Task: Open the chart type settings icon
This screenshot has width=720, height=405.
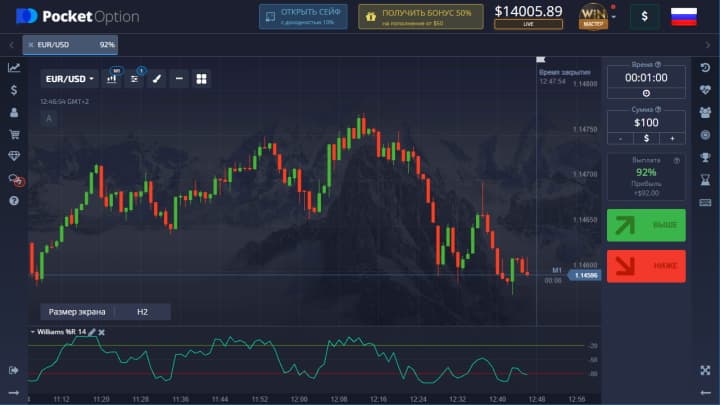Action: tap(112, 78)
